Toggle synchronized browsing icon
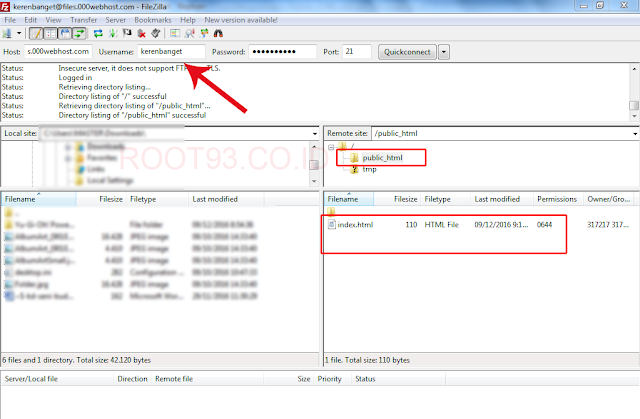This screenshot has height=419, width=640. [x=204, y=33]
